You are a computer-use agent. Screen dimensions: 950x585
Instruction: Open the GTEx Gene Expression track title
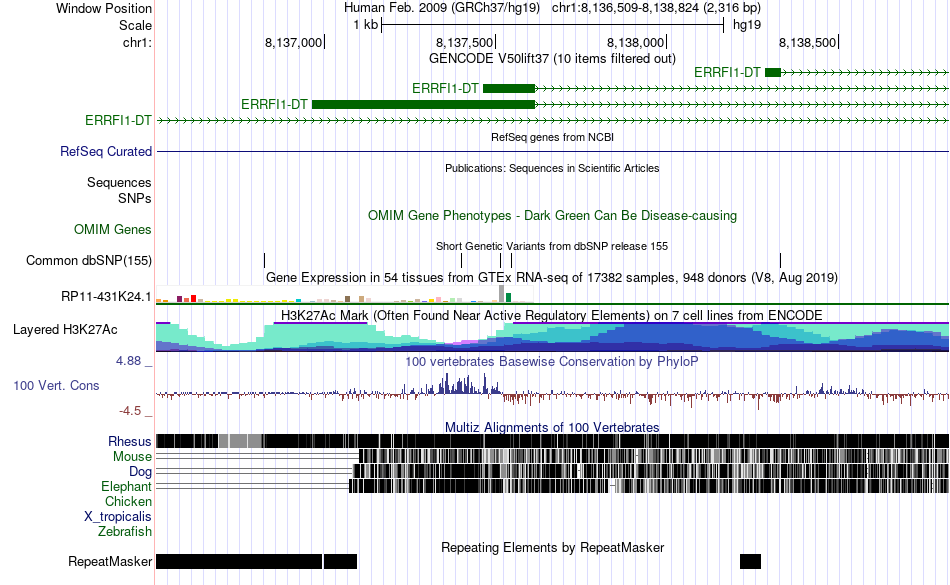tap(552, 277)
